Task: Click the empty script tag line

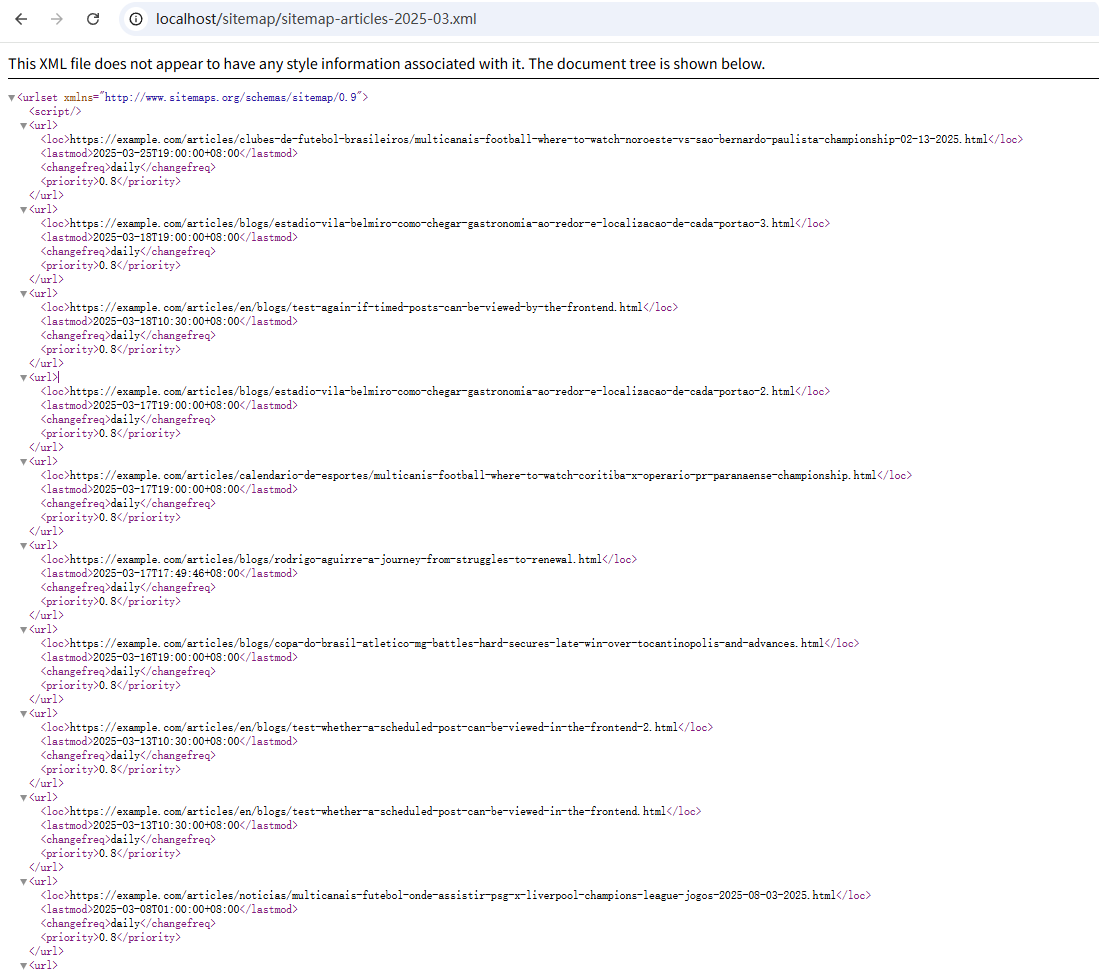Action: pyautogui.click(x=55, y=111)
